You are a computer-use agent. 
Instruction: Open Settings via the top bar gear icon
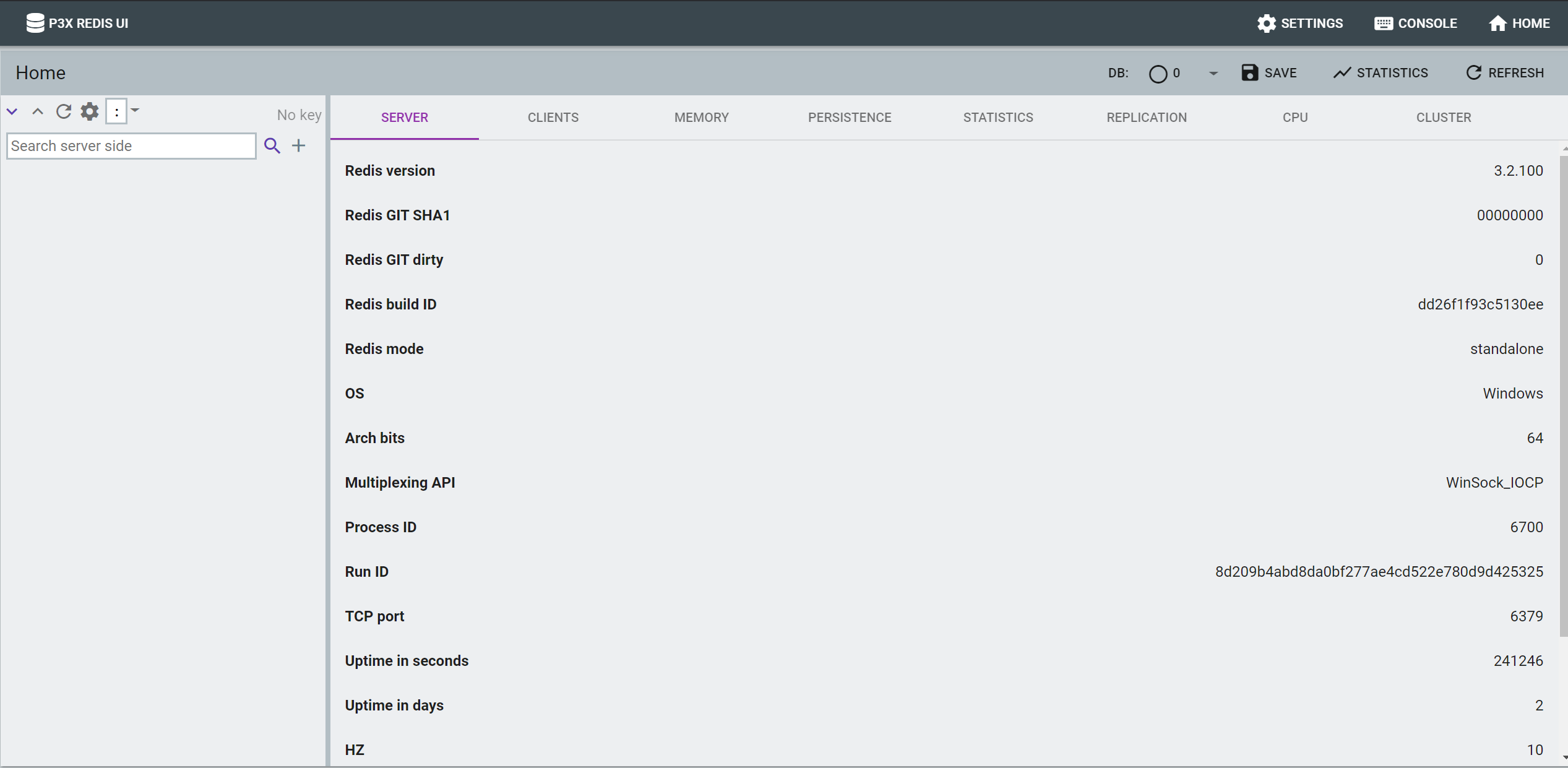(x=1266, y=23)
